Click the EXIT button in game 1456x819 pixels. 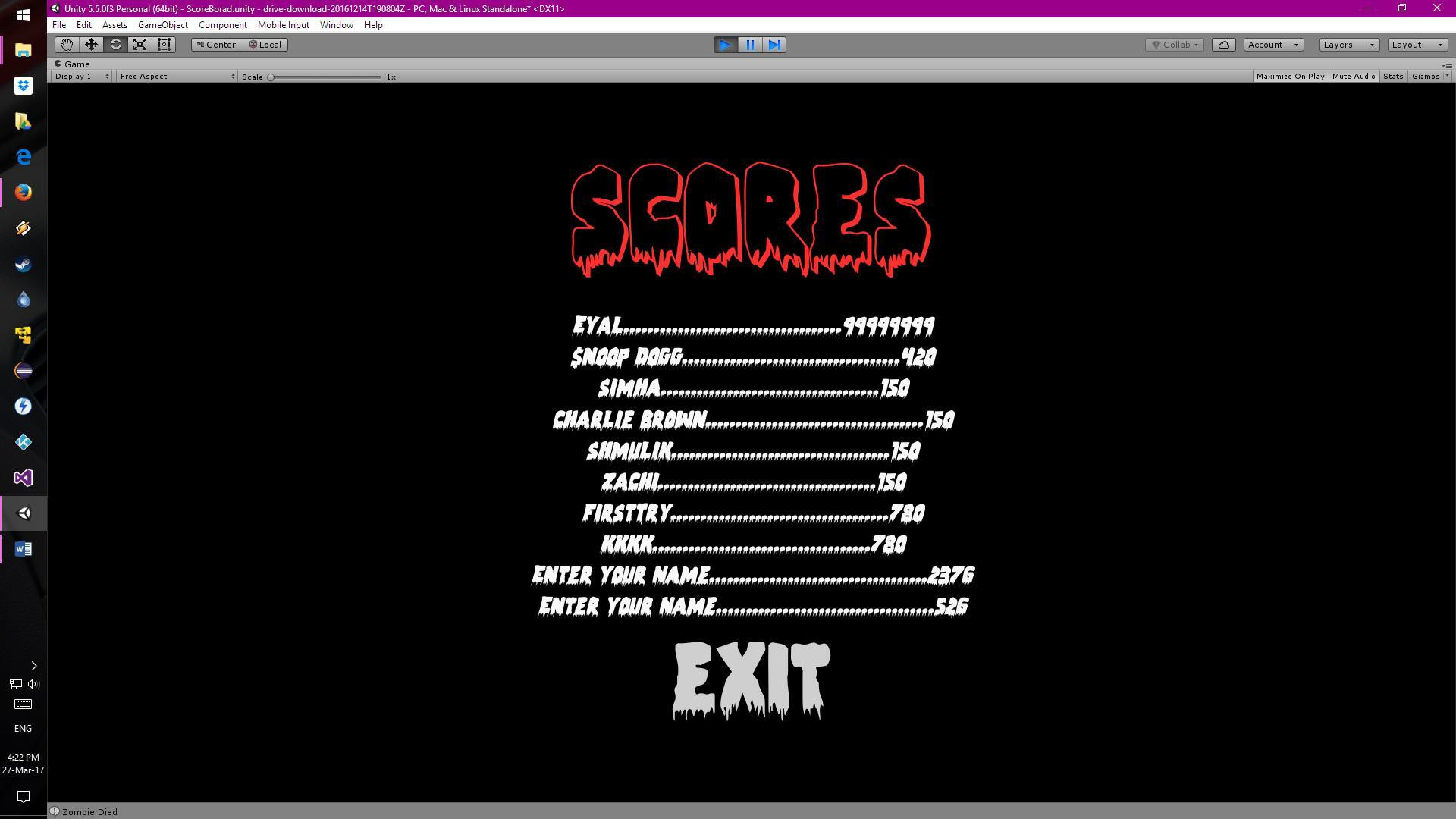coord(751,679)
